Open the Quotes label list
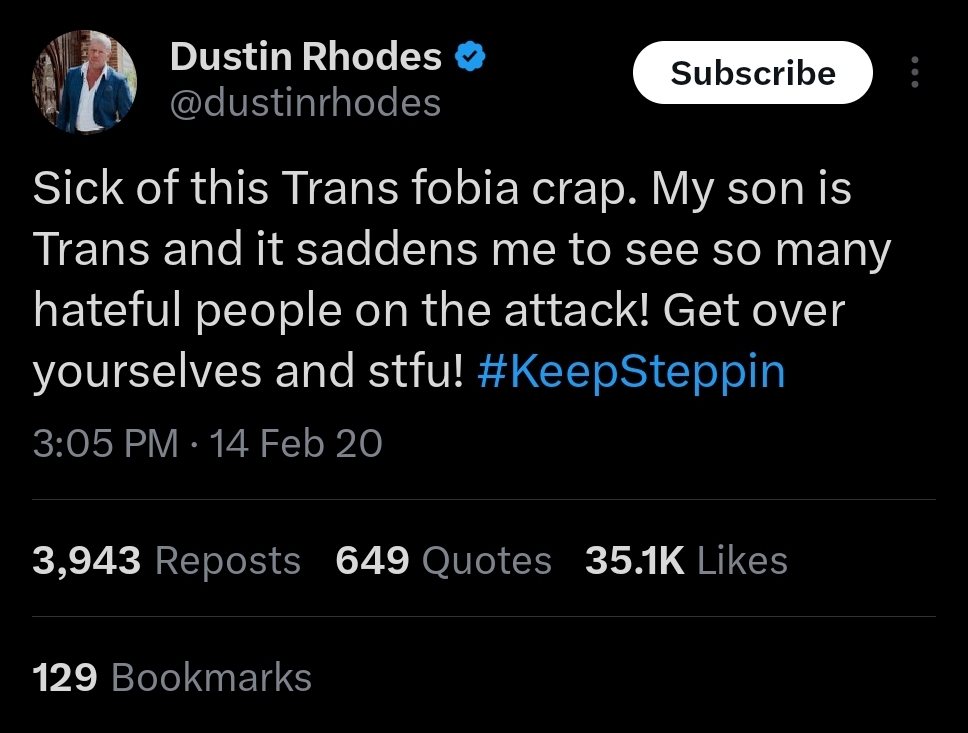The width and height of the screenshot is (968, 733). point(486,561)
